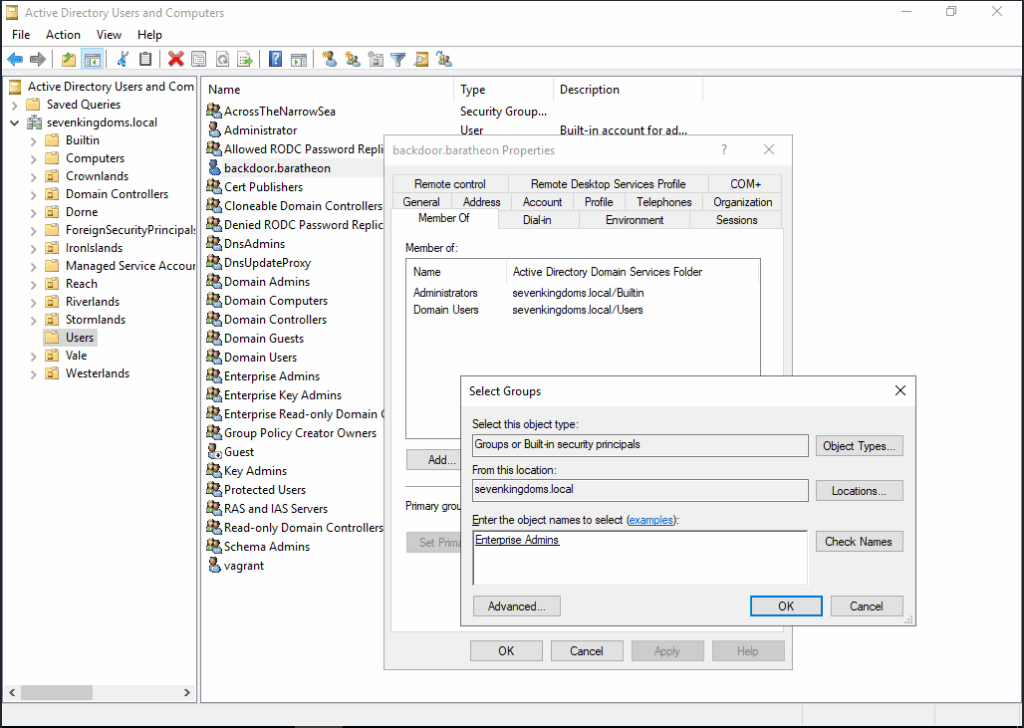
Task: Click the Check Names button
Action: (x=859, y=541)
